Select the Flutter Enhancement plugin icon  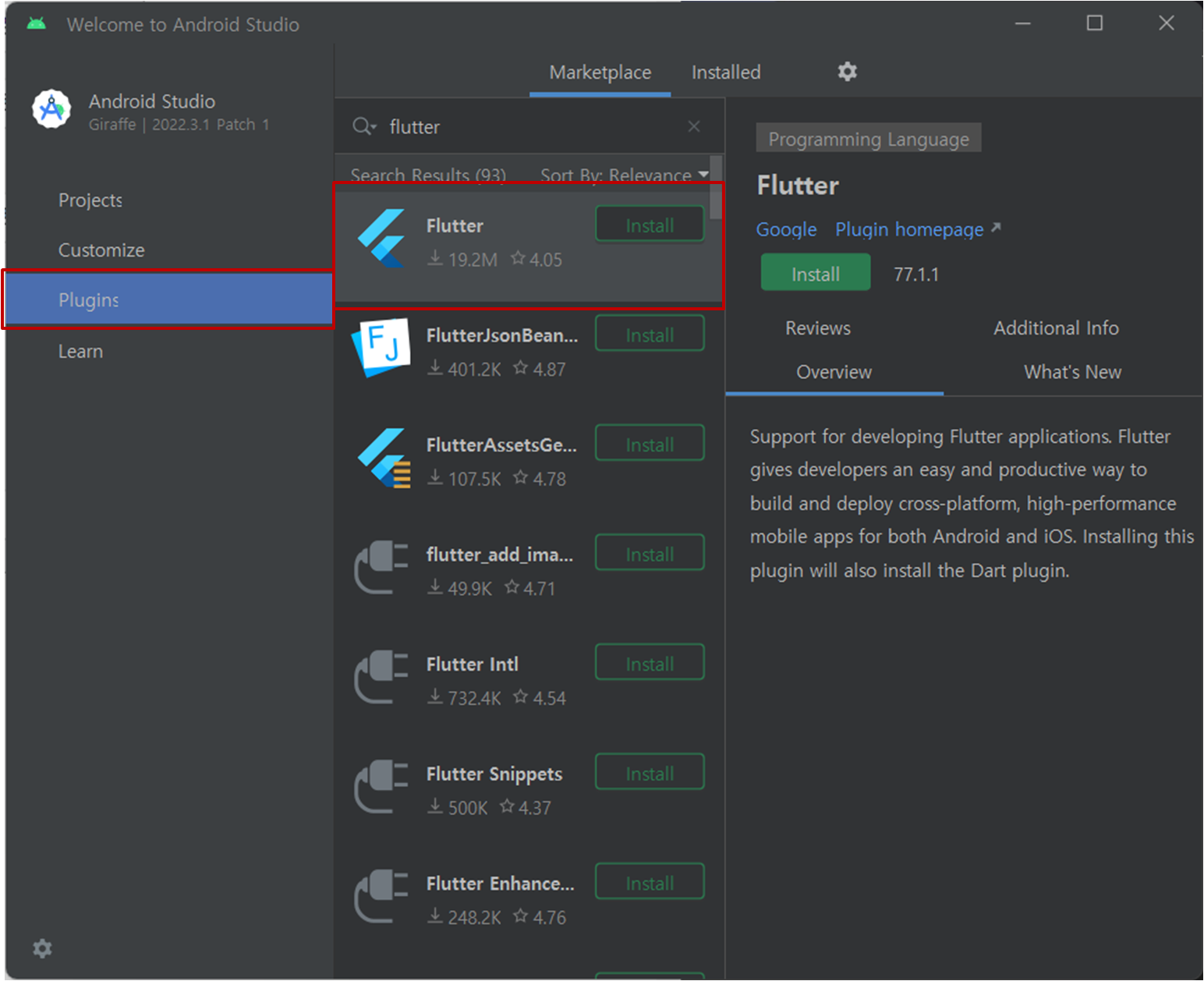click(381, 897)
